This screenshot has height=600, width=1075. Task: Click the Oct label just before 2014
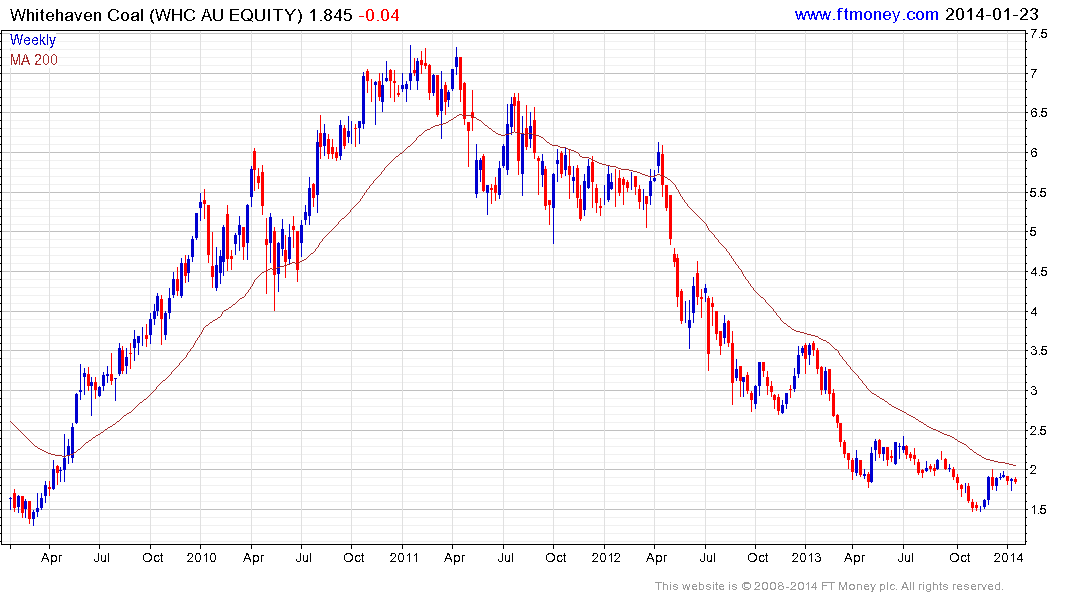point(960,557)
